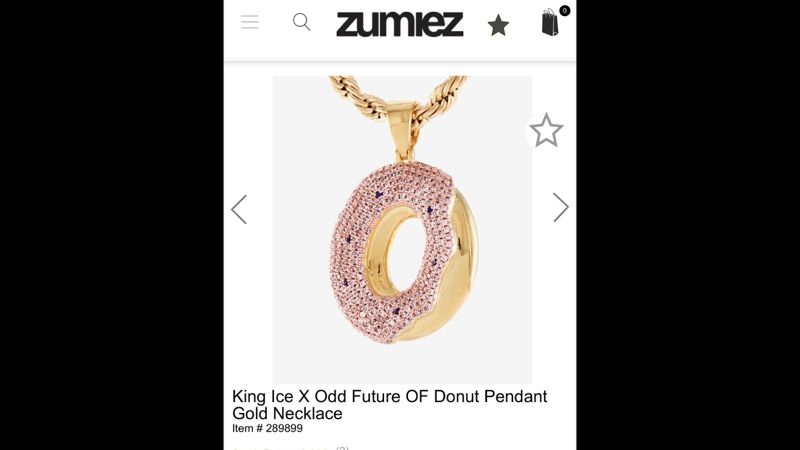Show the next product image
The width and height of the screenshot is (800, 450).
[561, 207]
